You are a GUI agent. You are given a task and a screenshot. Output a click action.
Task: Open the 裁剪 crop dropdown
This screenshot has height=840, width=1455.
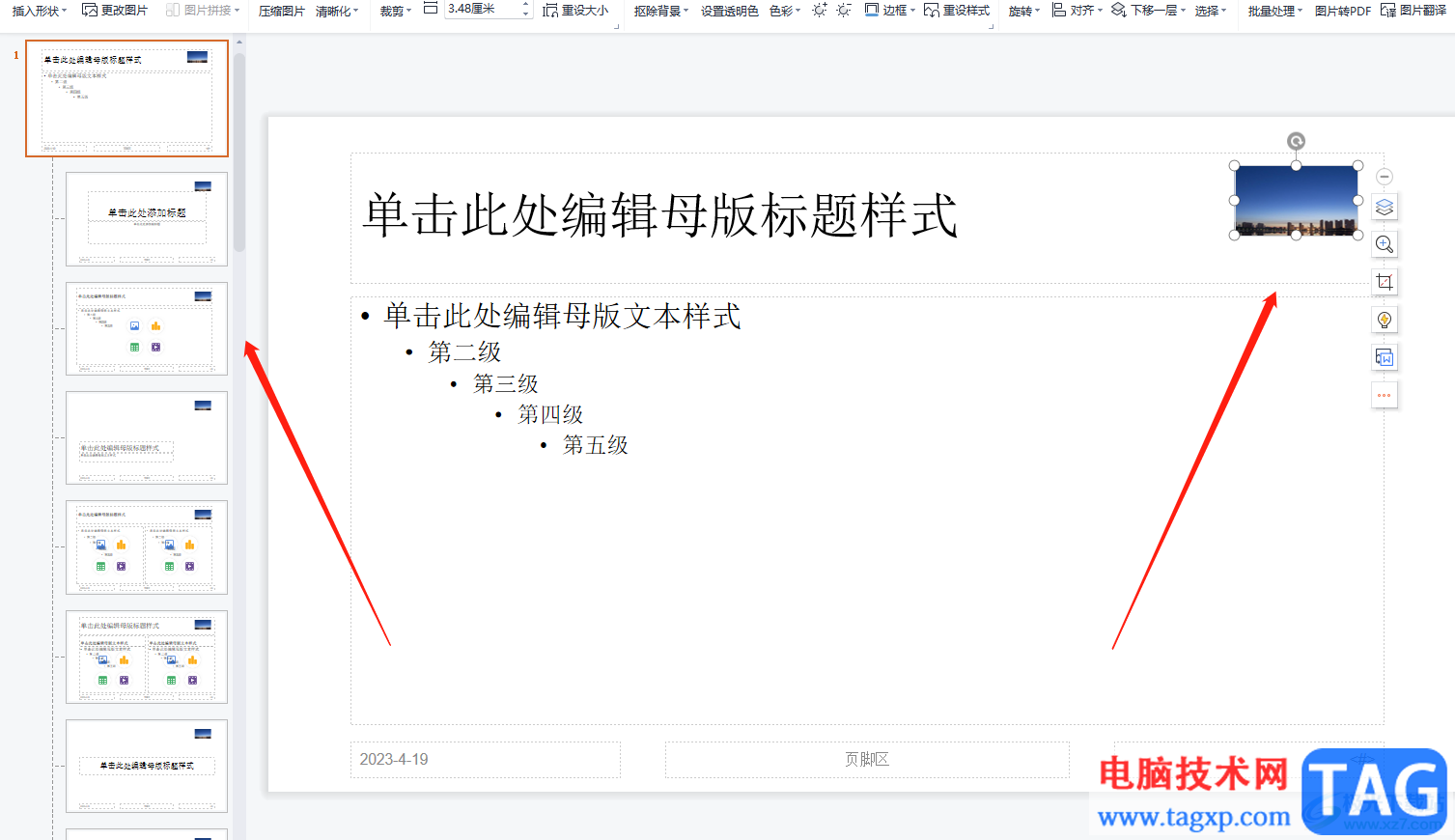coord(396,11)
